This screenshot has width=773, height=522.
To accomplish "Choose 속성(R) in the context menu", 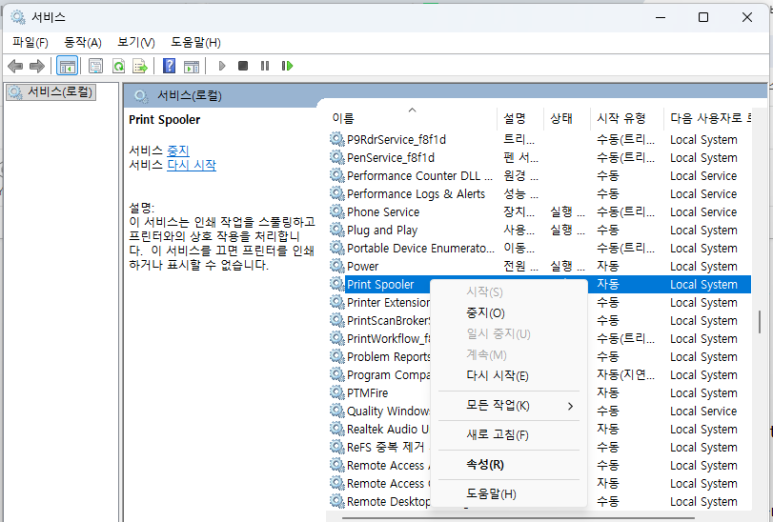I will pos(485,464).
